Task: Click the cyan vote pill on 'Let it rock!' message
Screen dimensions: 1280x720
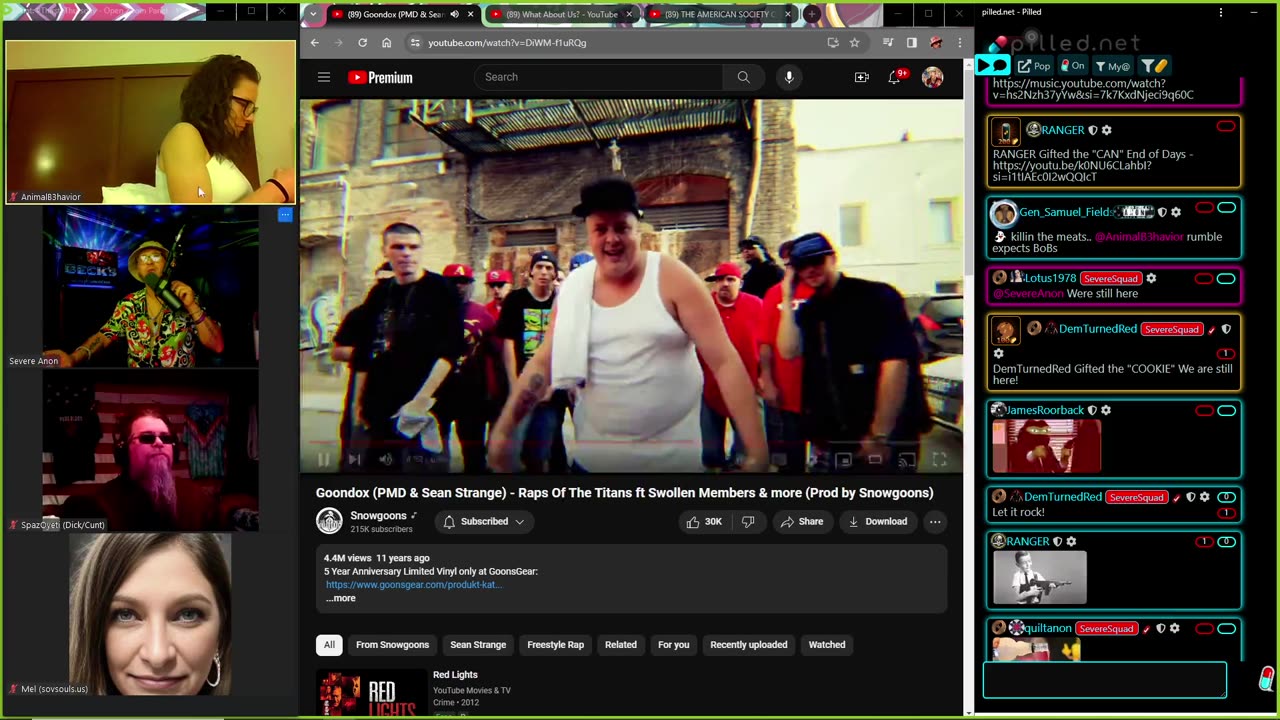Action: 1226,497
